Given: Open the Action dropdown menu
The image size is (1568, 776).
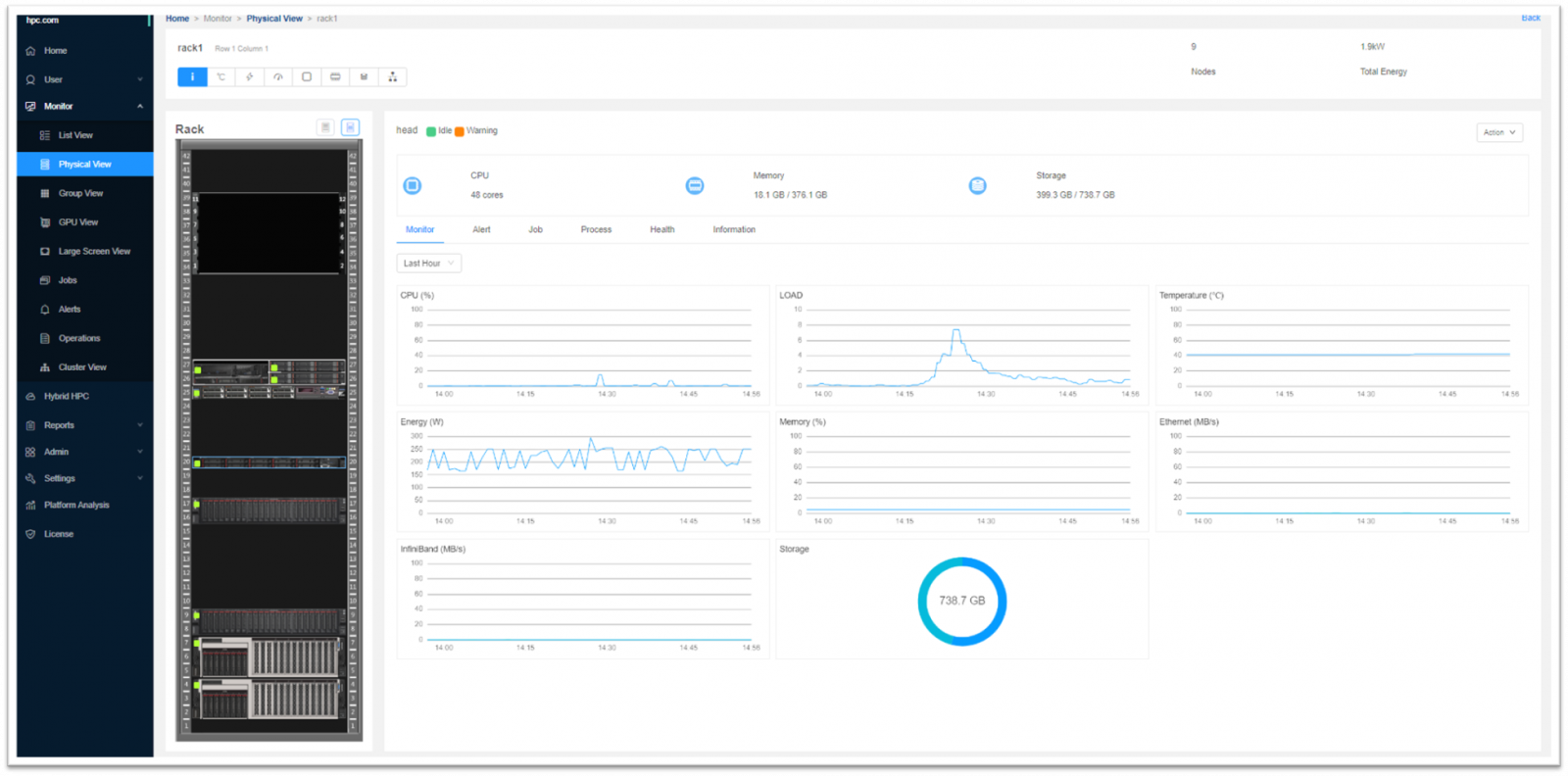Looking at the screenshot, I should tap(1498, 132).
